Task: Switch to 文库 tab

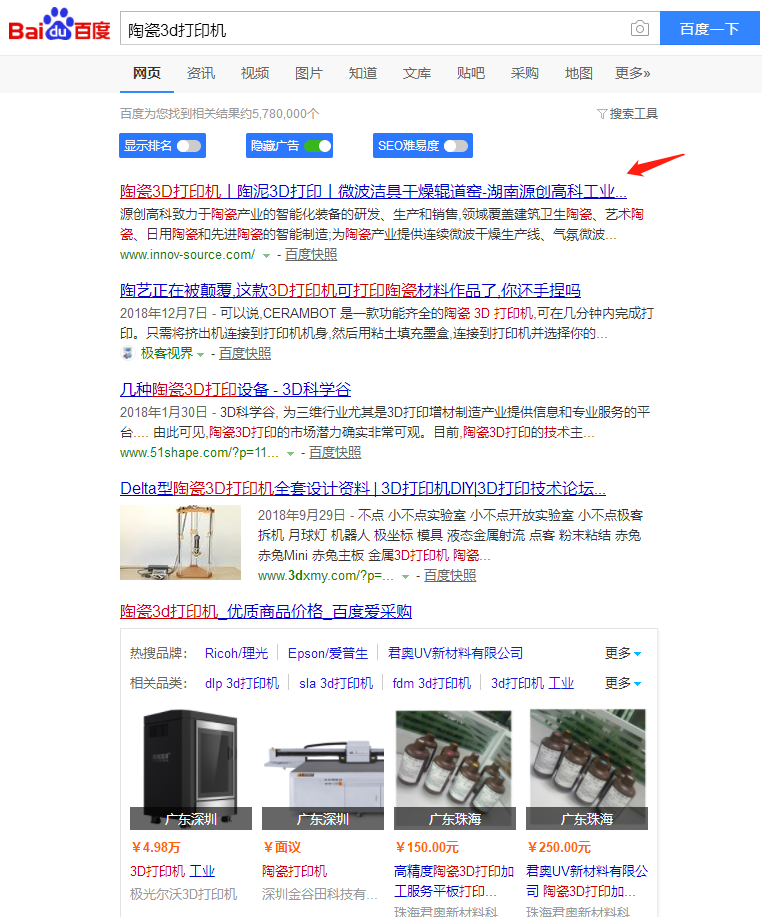Action: [416, 73]
